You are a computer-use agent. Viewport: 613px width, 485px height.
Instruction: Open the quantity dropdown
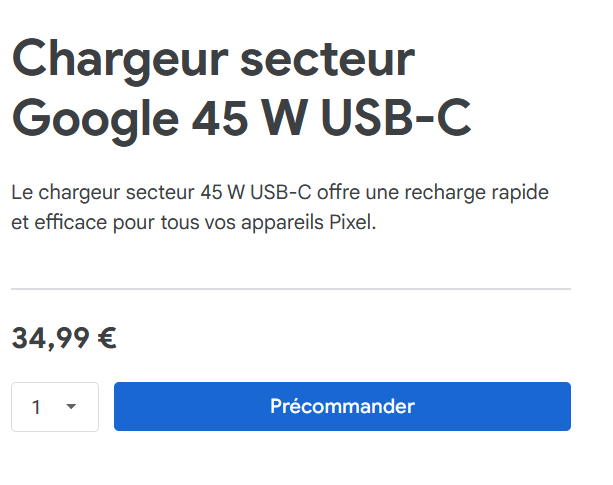coord(55,407)
